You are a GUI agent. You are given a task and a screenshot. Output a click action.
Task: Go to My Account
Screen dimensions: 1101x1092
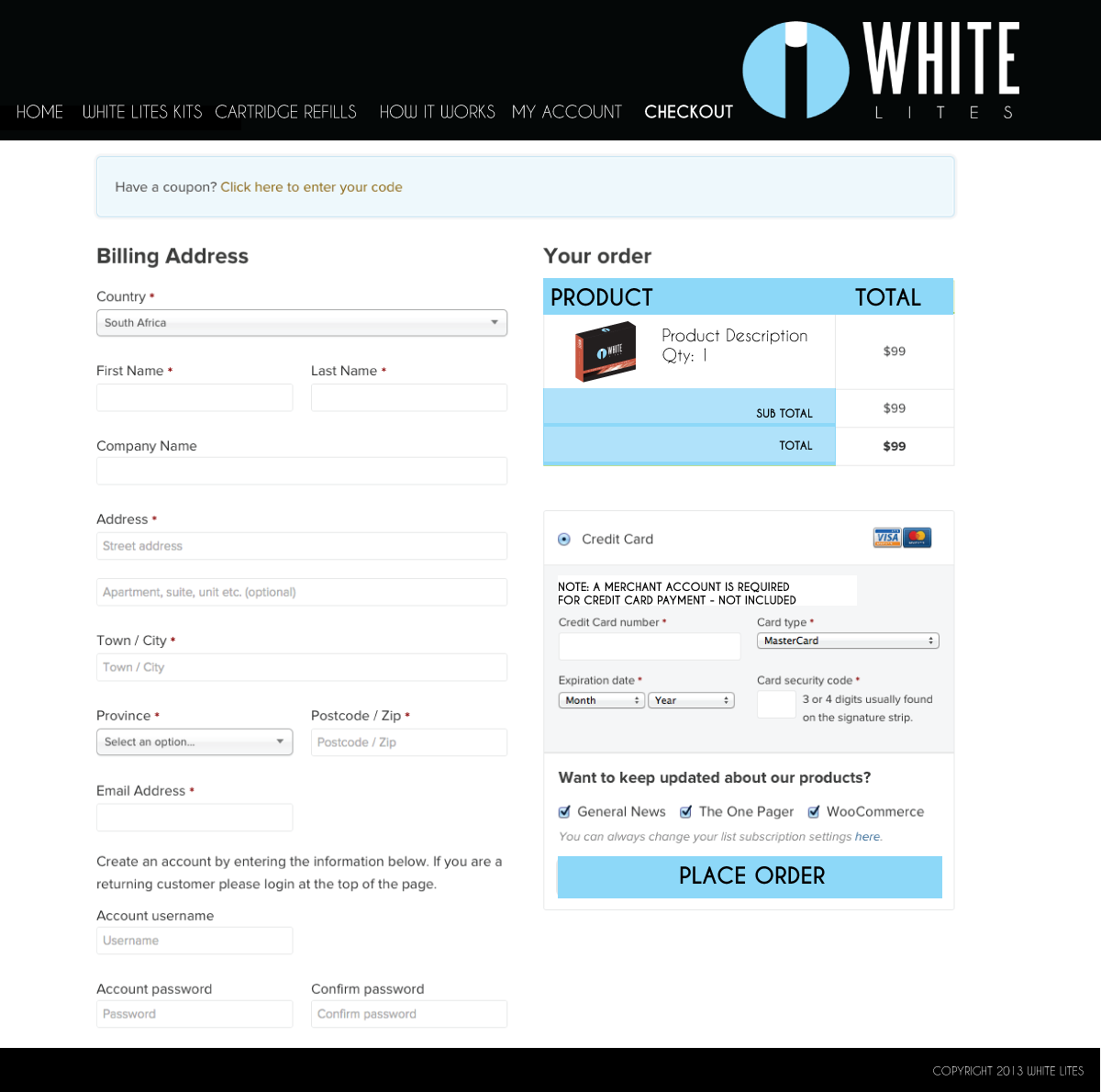567,112
